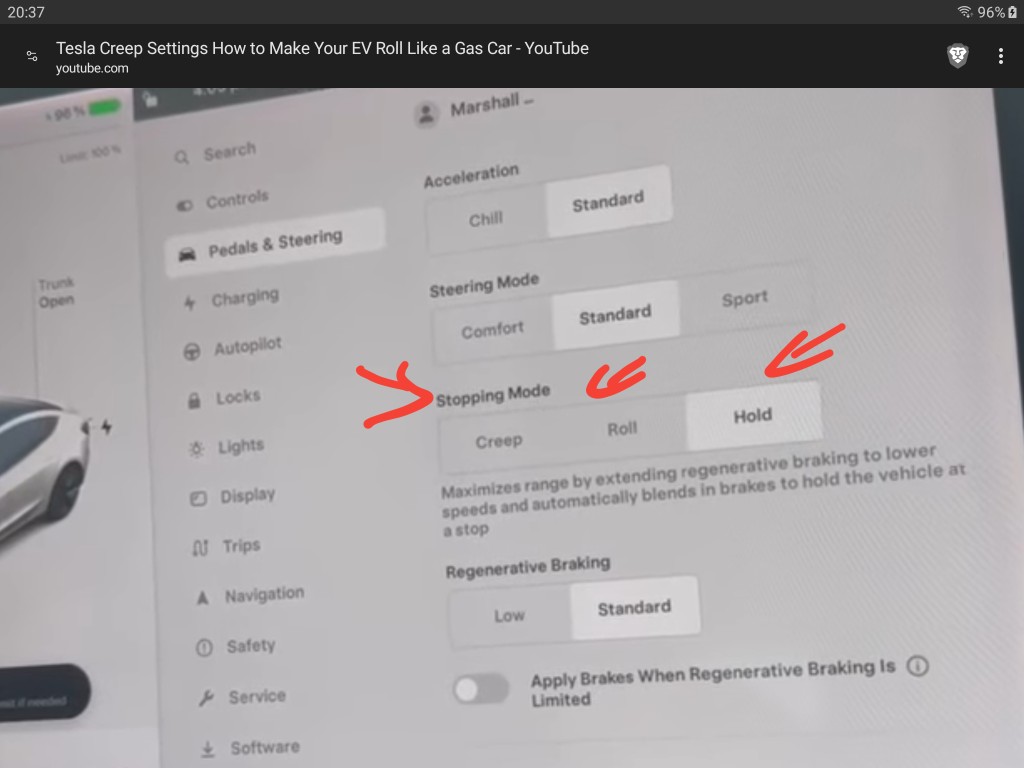Select Roll stopping mode
Viewport: 1024px width, 768px height.
(x=622, y=429)
